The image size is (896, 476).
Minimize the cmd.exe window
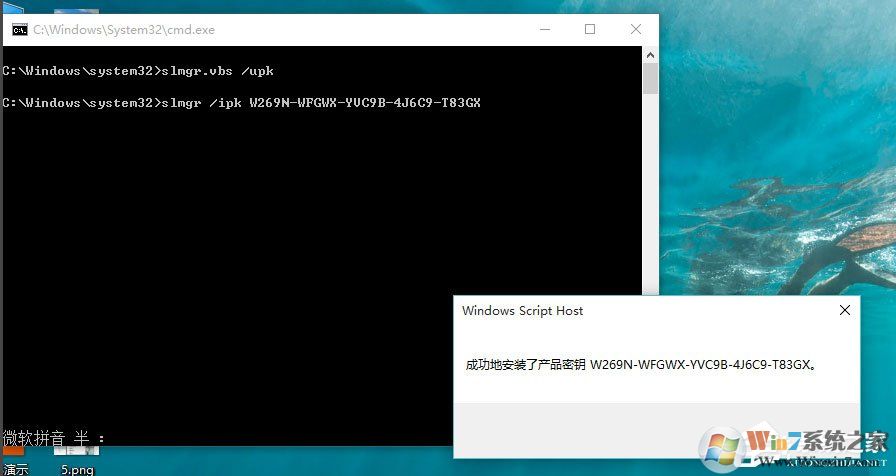click(x=545, y=29)
